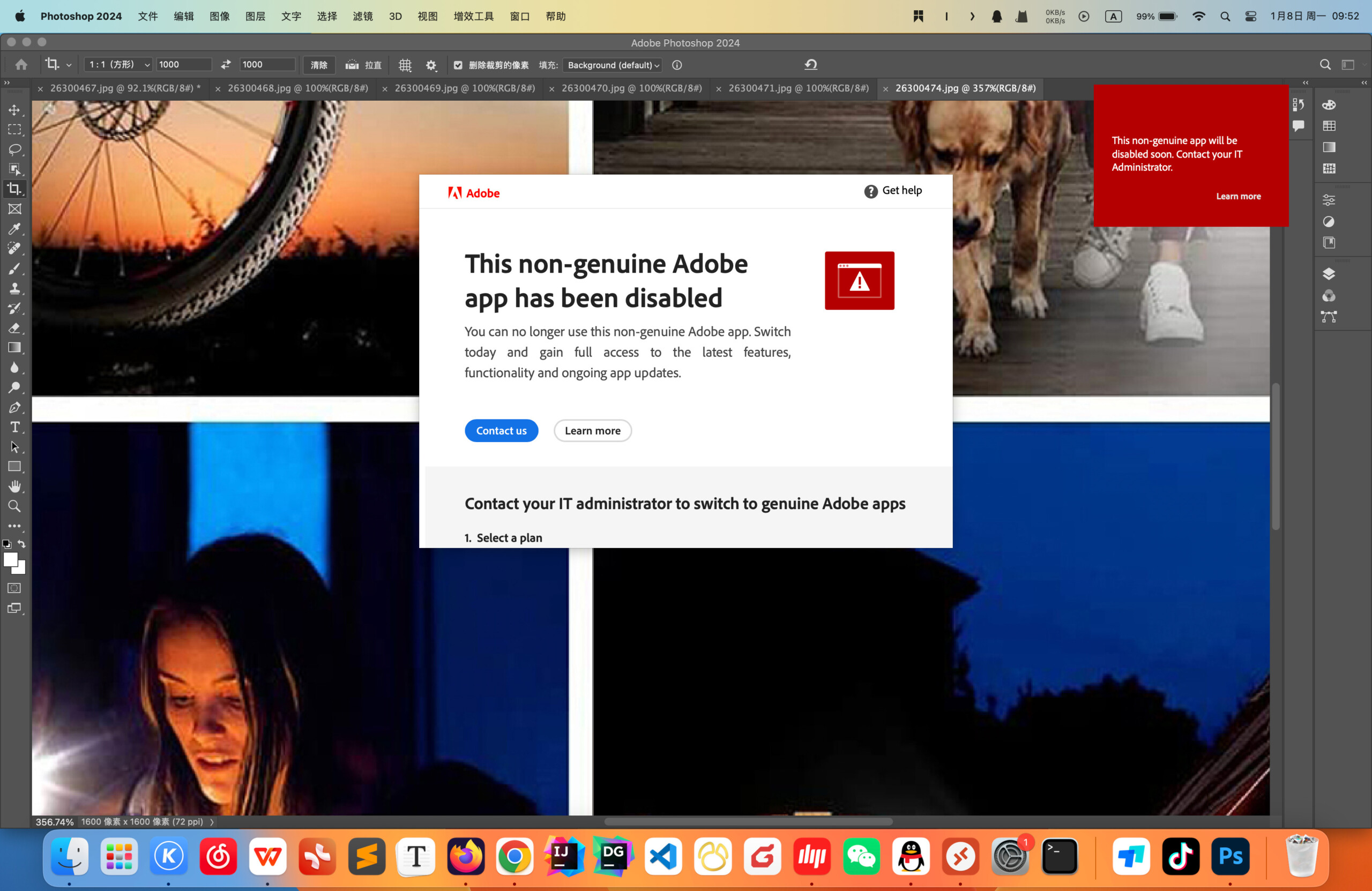
Task: Select the Blur tool
Action: click(x=14, y=368)
